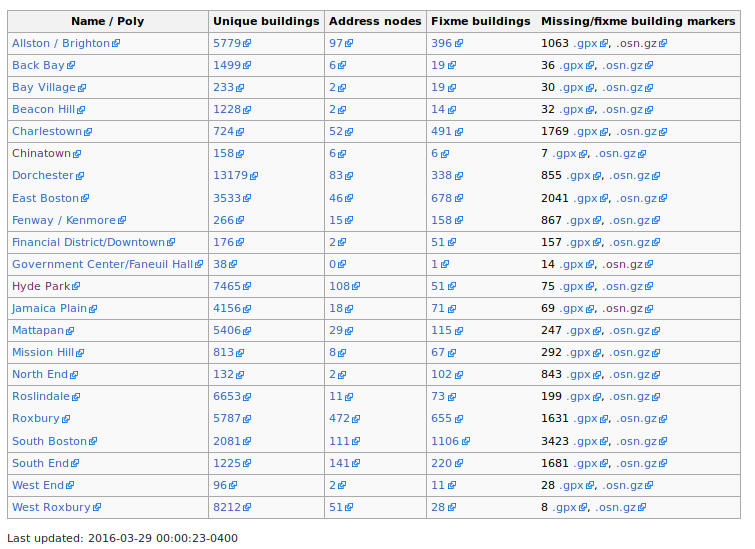This screenshot has width=755, height=549.
Task: Click the Unique buildings column header
Action: coord(266,21)
